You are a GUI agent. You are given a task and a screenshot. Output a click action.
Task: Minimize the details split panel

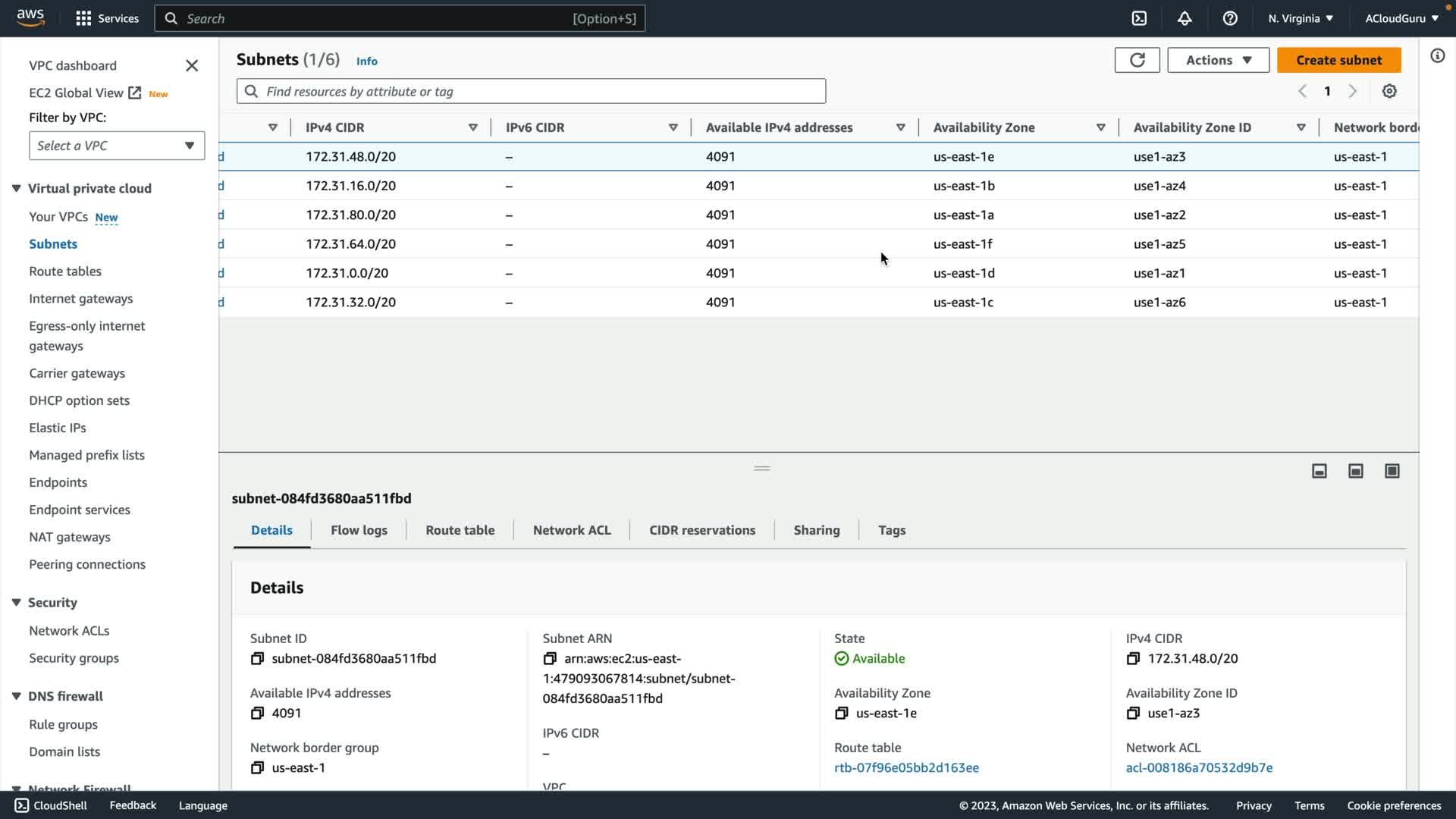[1319, 471]
